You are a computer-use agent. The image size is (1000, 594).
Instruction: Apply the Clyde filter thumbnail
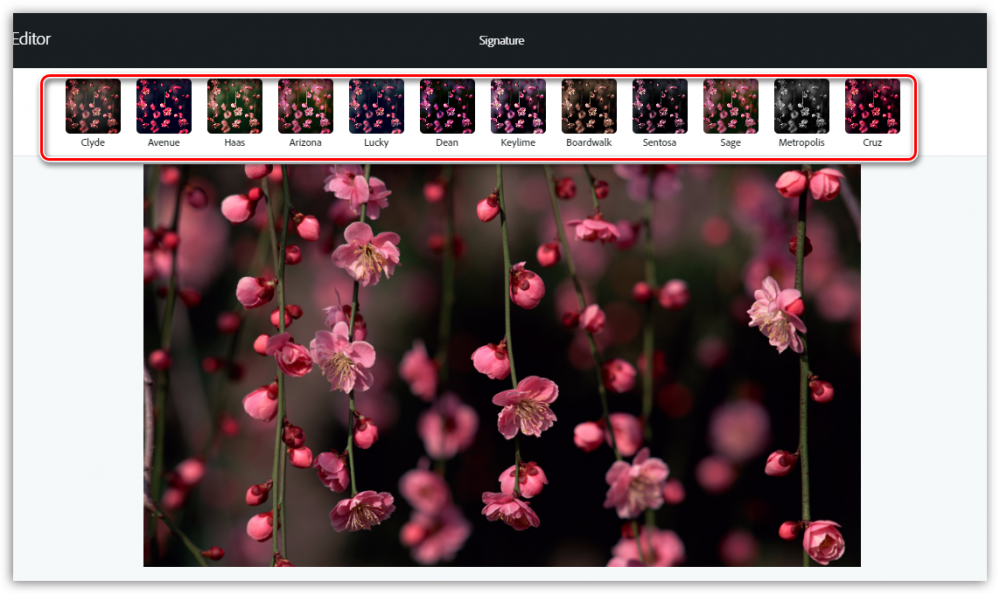coord(93,106)
